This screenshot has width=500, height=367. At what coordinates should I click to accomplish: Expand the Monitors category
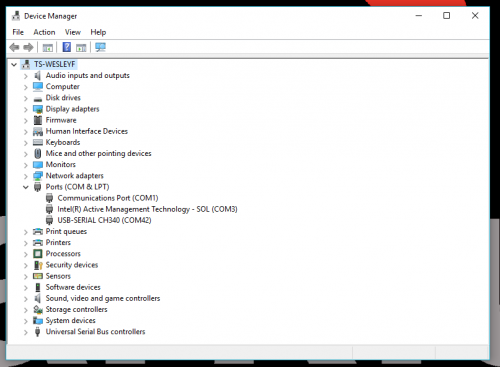(26, 165)
